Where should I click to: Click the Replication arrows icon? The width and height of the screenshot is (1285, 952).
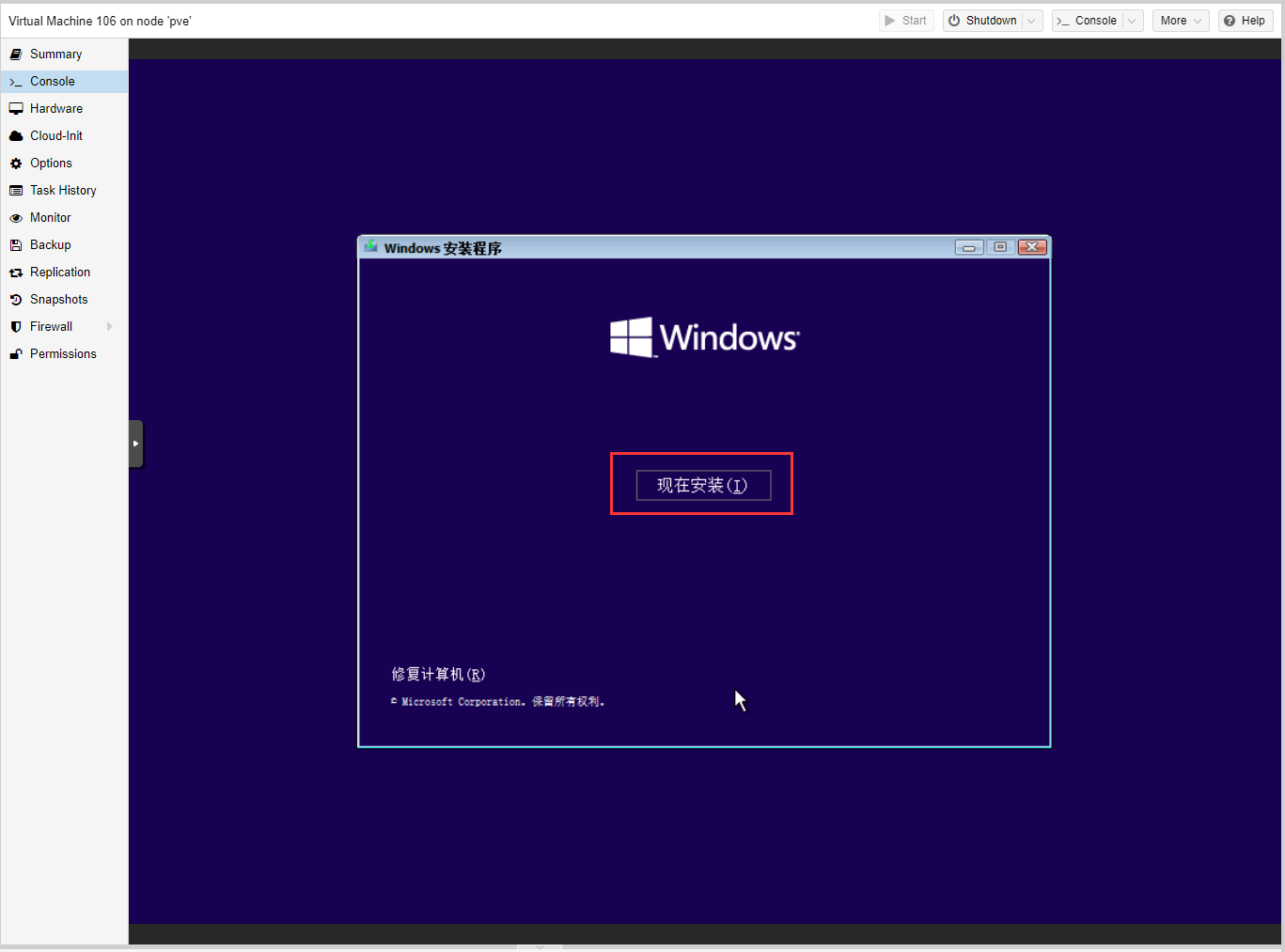[x=16, y=273]
